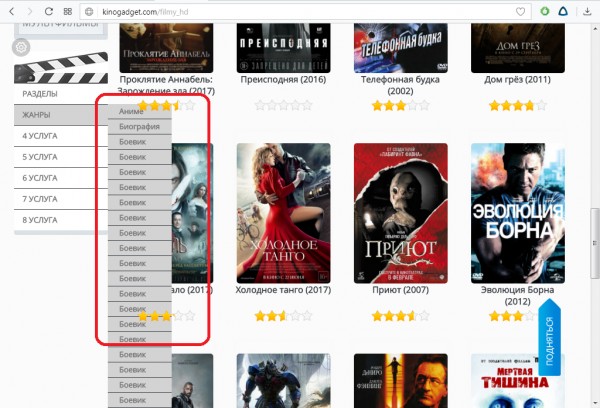Click the Мертвая тишина poster

coord(518,381)
